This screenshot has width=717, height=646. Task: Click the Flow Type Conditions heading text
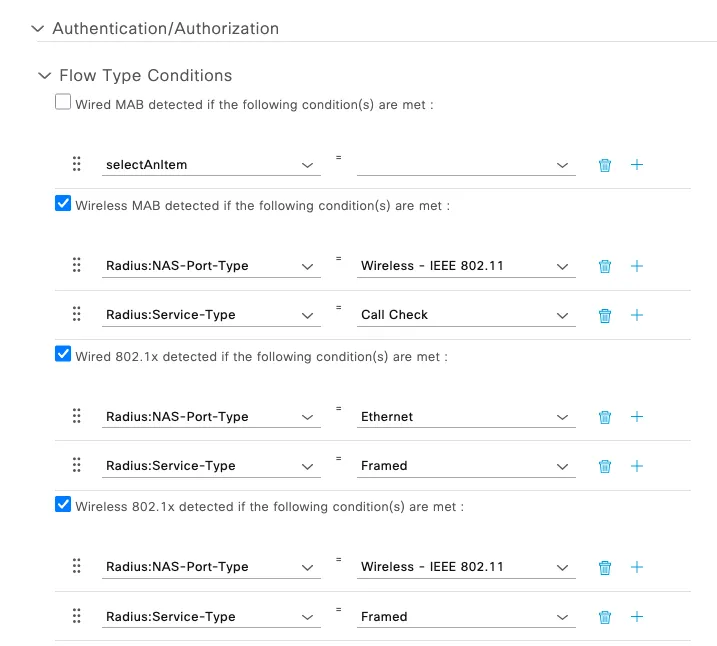[x=146, y=76]
